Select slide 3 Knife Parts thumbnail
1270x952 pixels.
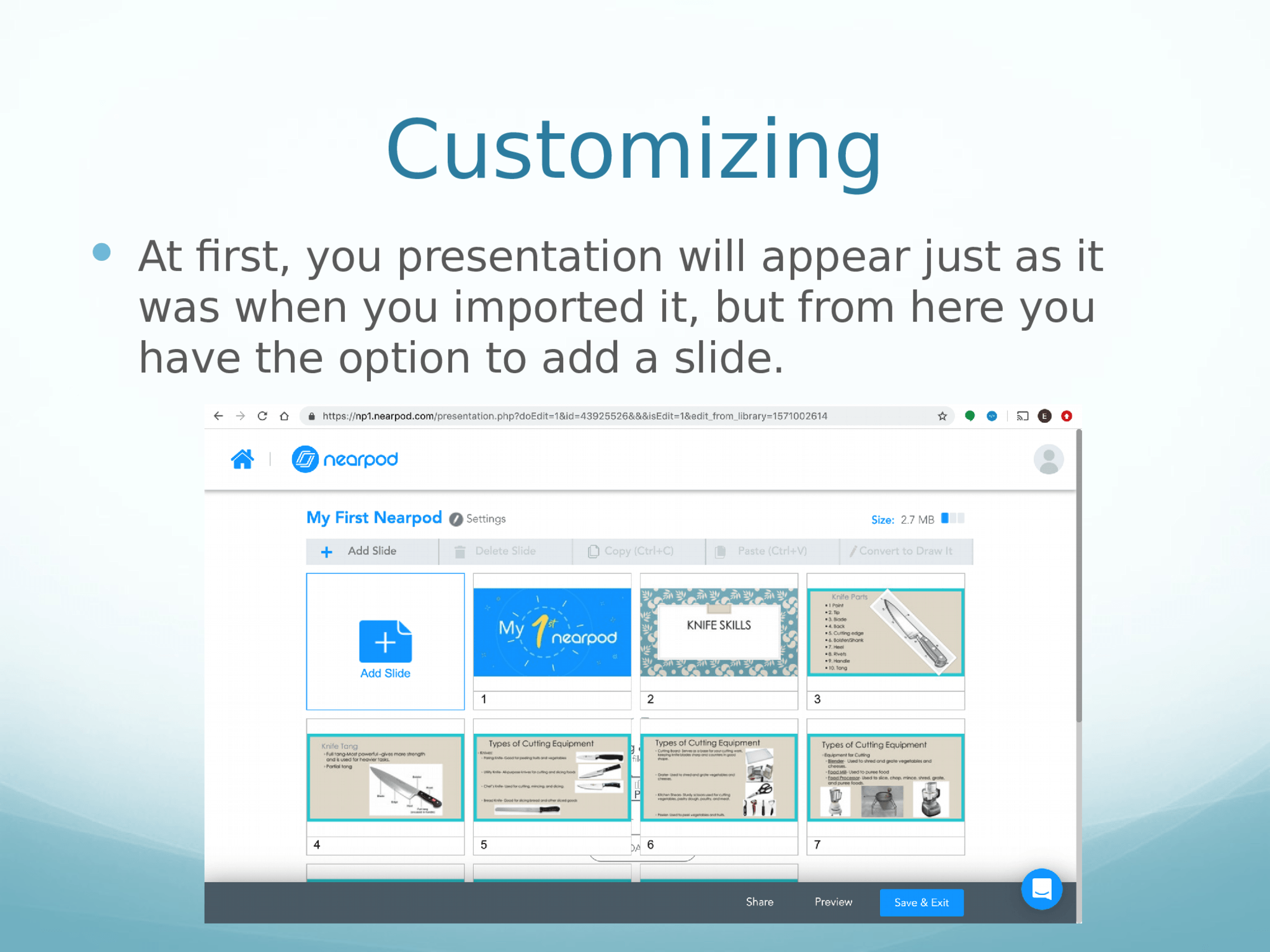pyautogui.click(x=886, y=641)
